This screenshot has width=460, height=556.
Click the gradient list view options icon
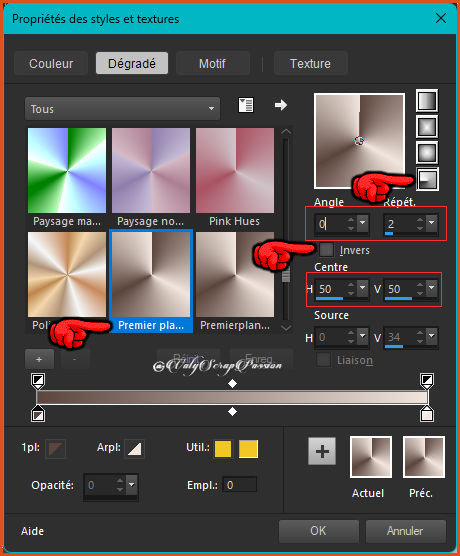pos(246,105)
